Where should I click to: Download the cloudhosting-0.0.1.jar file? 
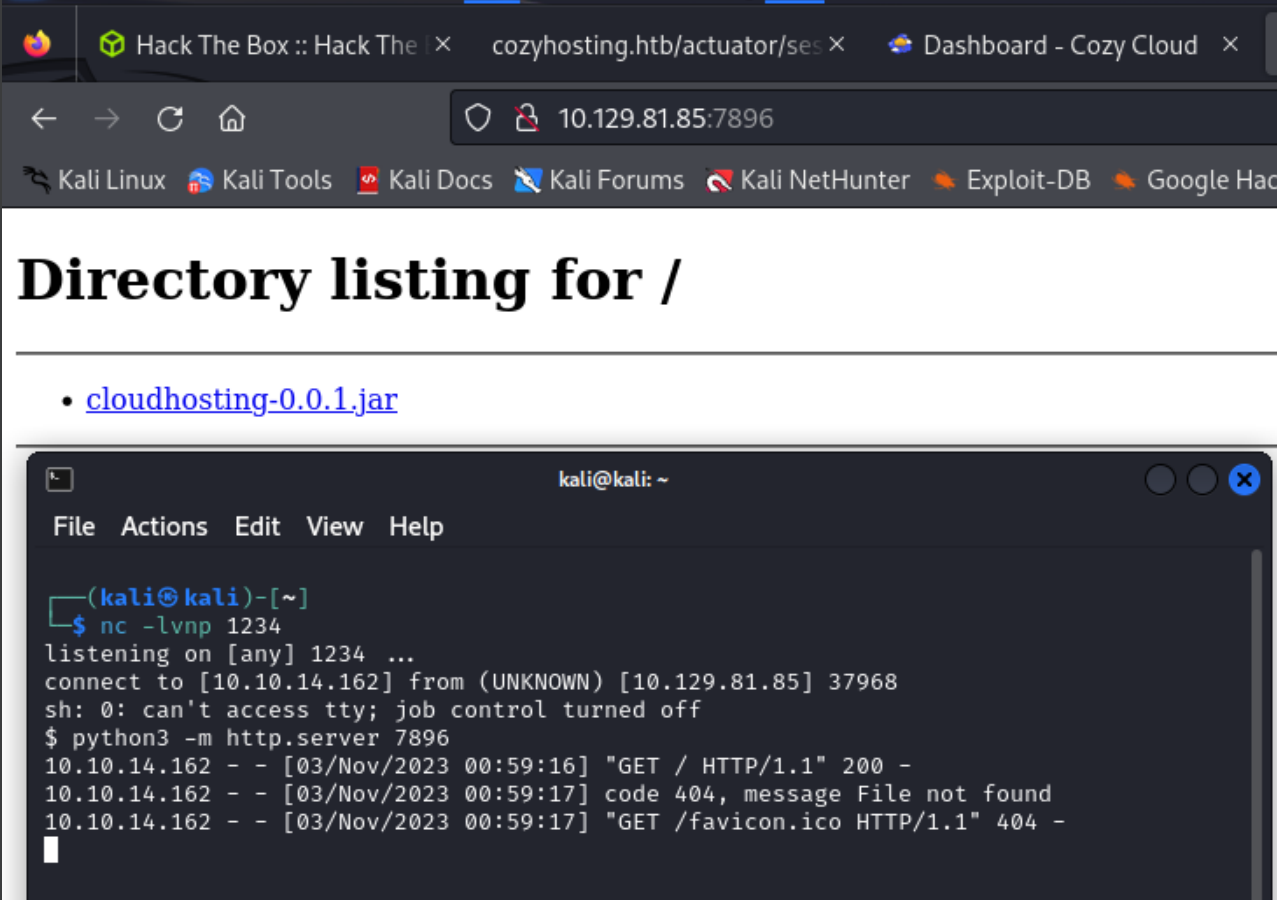coord(240,399)
